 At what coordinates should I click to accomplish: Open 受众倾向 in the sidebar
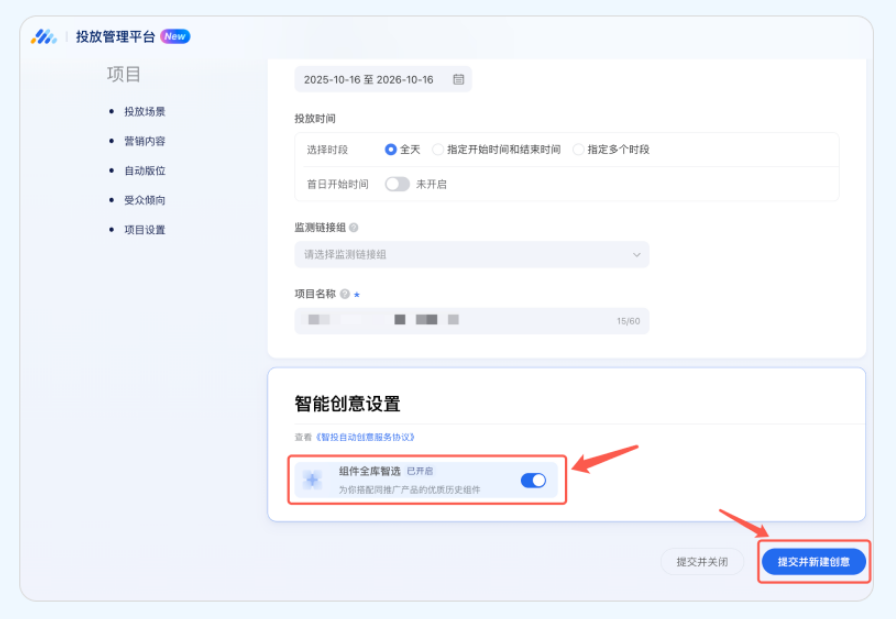(144, 200)
